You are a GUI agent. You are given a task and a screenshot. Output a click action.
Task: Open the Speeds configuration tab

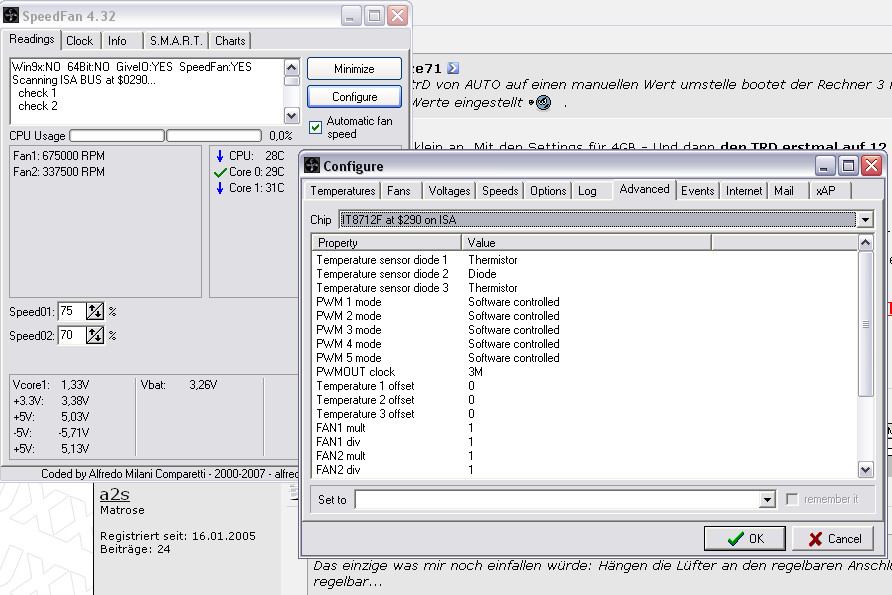[x=500, y=191]
